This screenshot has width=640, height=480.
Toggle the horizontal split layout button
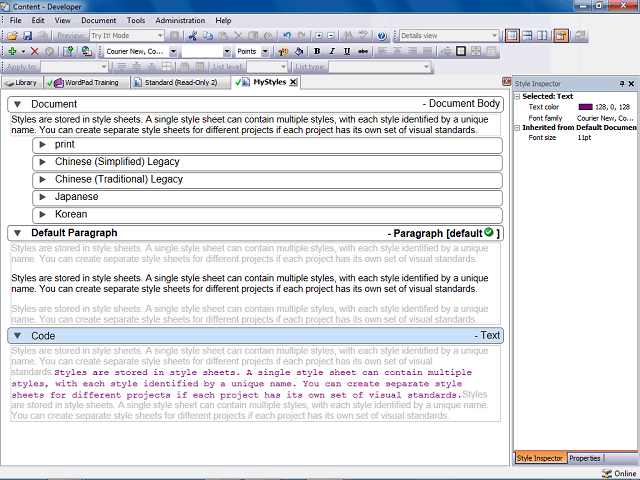click(527, 36)
